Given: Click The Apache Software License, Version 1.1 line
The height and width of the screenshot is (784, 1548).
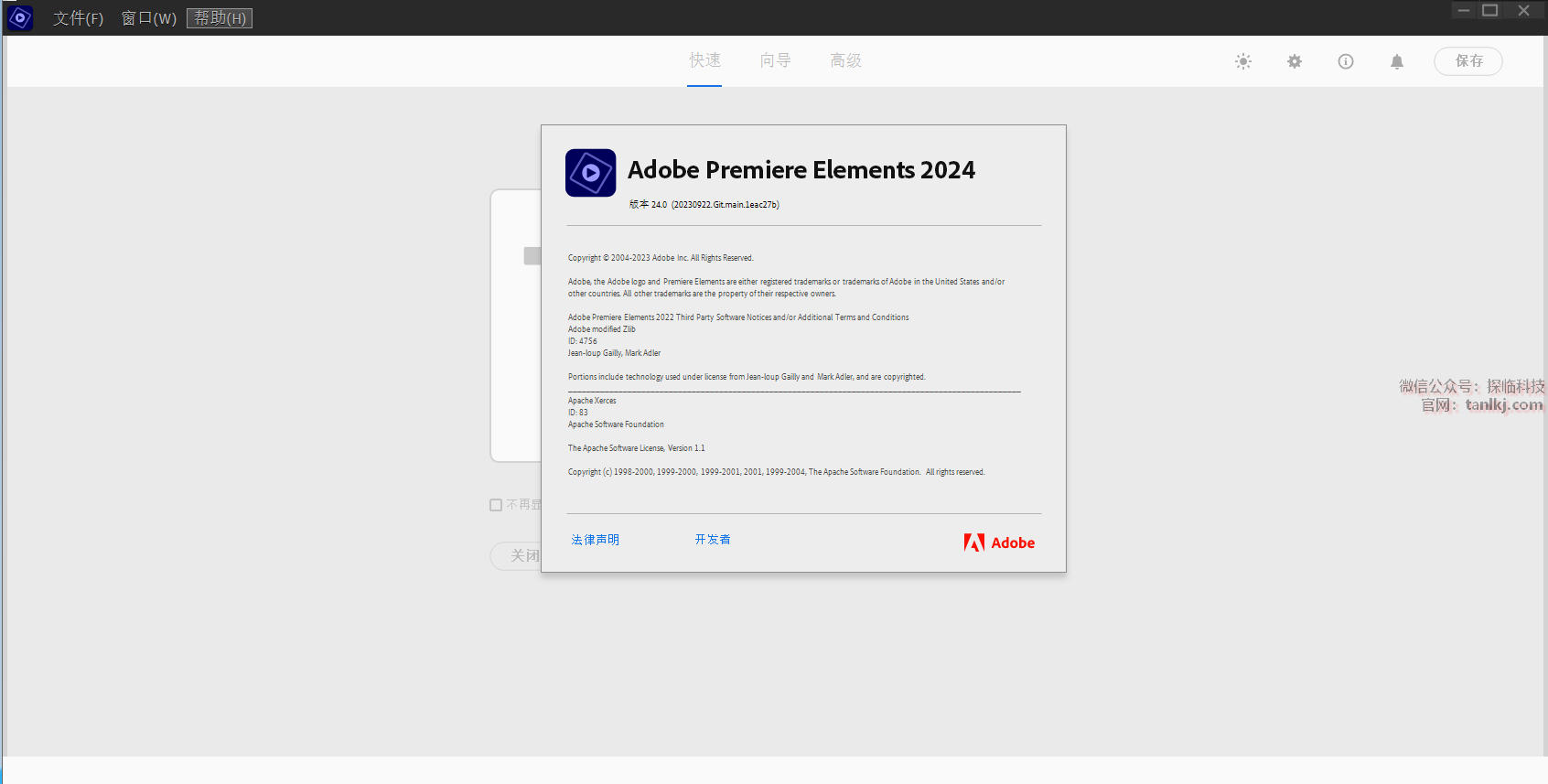Looking at the screenshot, I should [637, 448].
